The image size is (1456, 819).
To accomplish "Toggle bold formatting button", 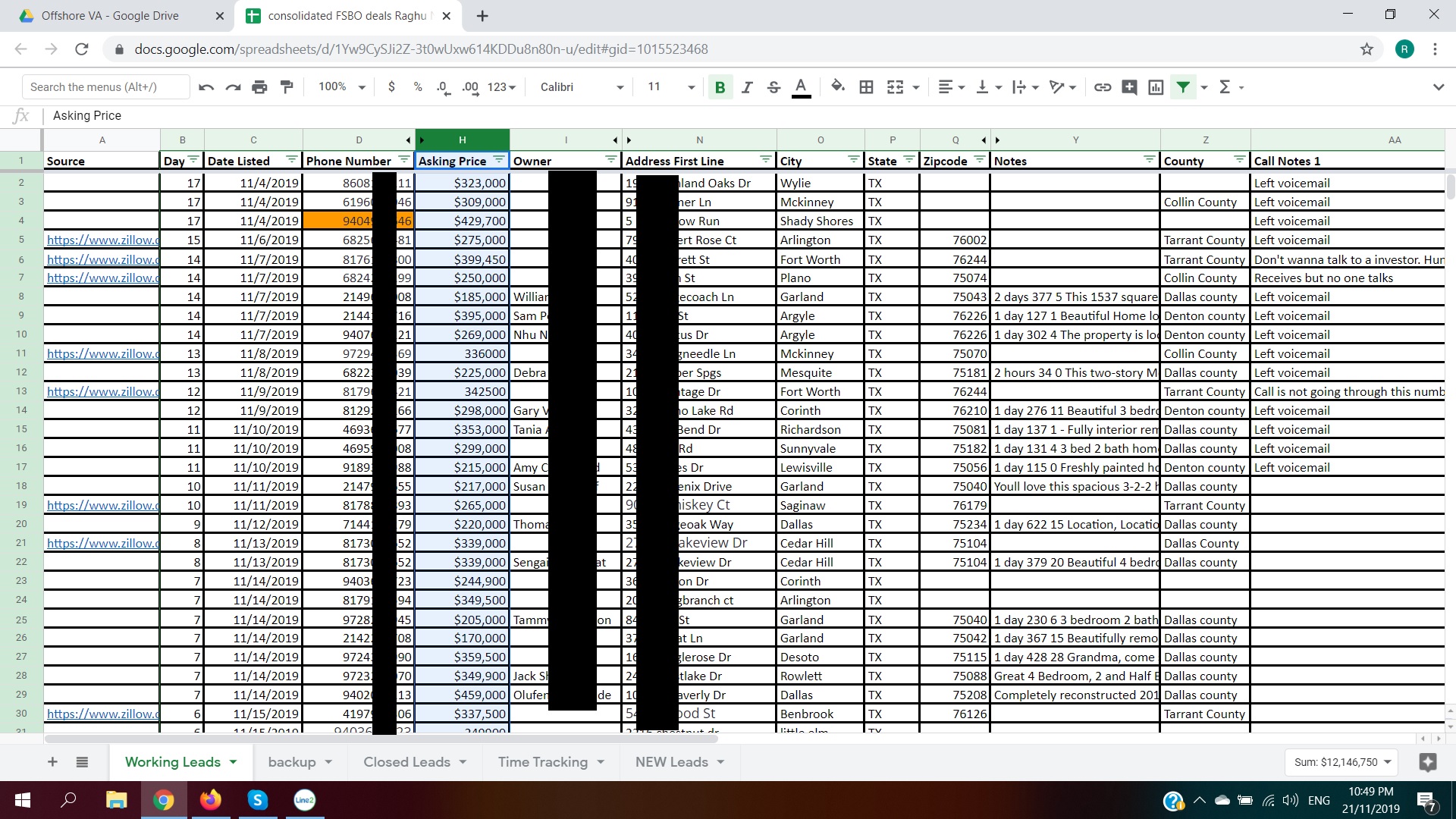I will pyautogui.click(x=720, y=87).
